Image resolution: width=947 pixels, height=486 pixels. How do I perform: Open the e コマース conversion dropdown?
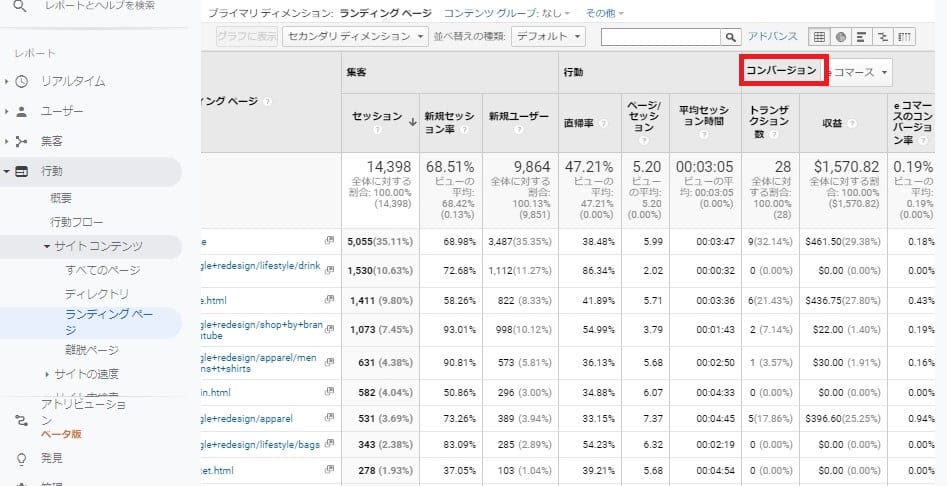859,72
